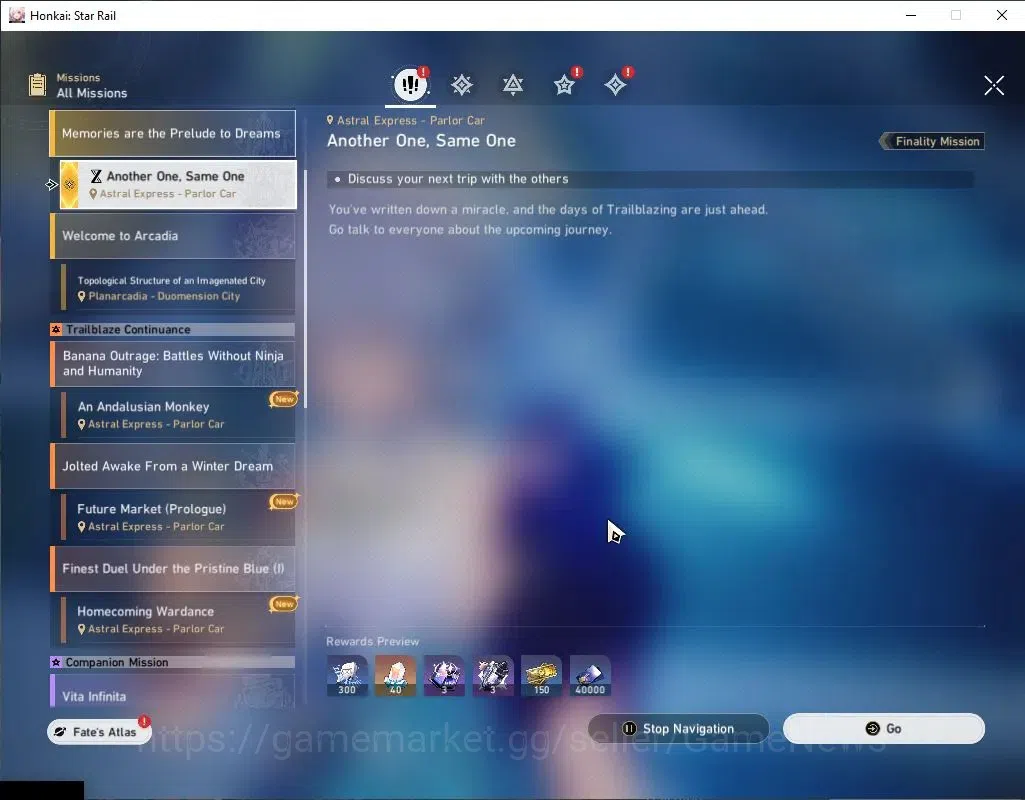The image size is (1025, 800).
Task: Switch to the Trailblaze Continuance triangle tab icon
Action: pyautogui.click(x=513, y=85)
